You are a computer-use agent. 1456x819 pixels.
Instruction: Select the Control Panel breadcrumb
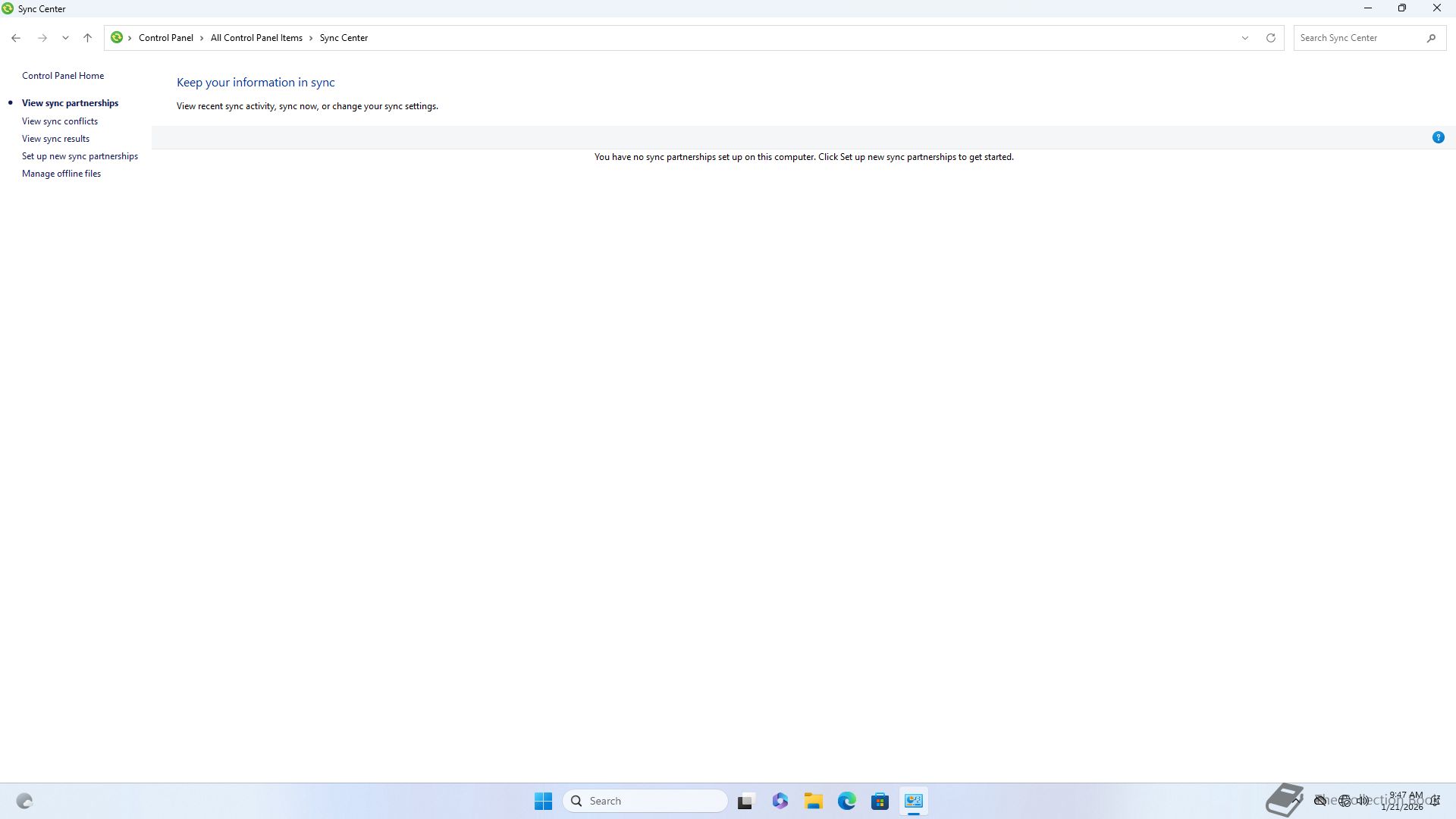165,38
